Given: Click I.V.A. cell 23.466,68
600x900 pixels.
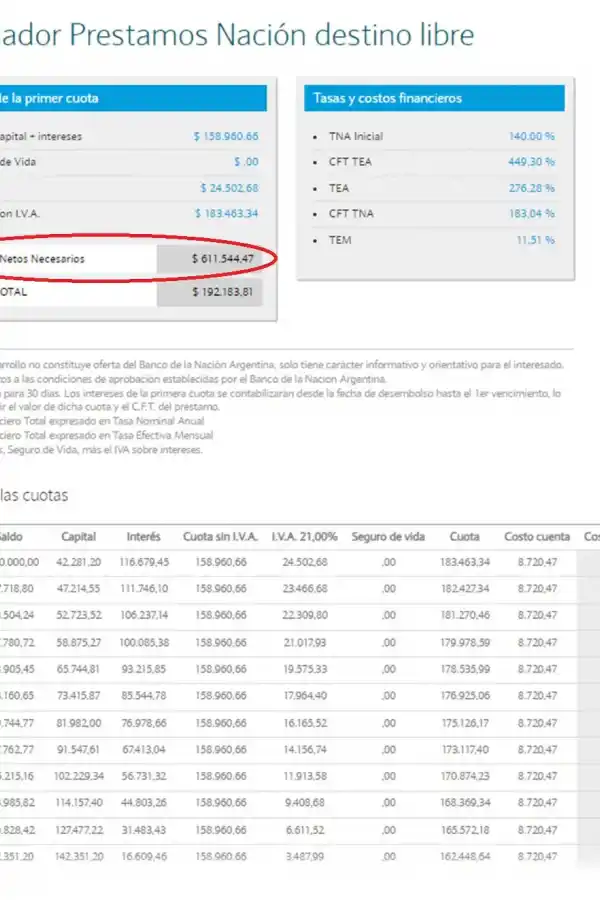Looking at the screenshot, I should click(x=305, y=588).
